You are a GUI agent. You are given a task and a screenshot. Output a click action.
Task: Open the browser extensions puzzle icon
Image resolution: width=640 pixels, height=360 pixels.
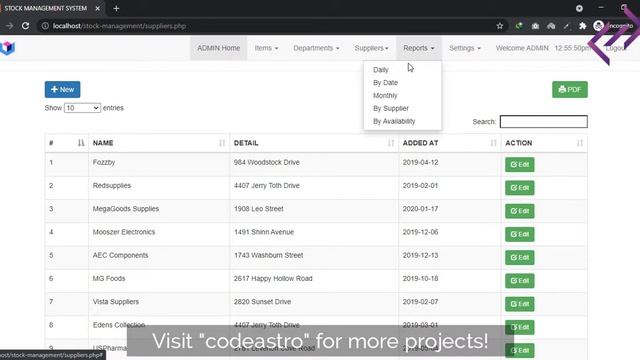tap(582, 26)
